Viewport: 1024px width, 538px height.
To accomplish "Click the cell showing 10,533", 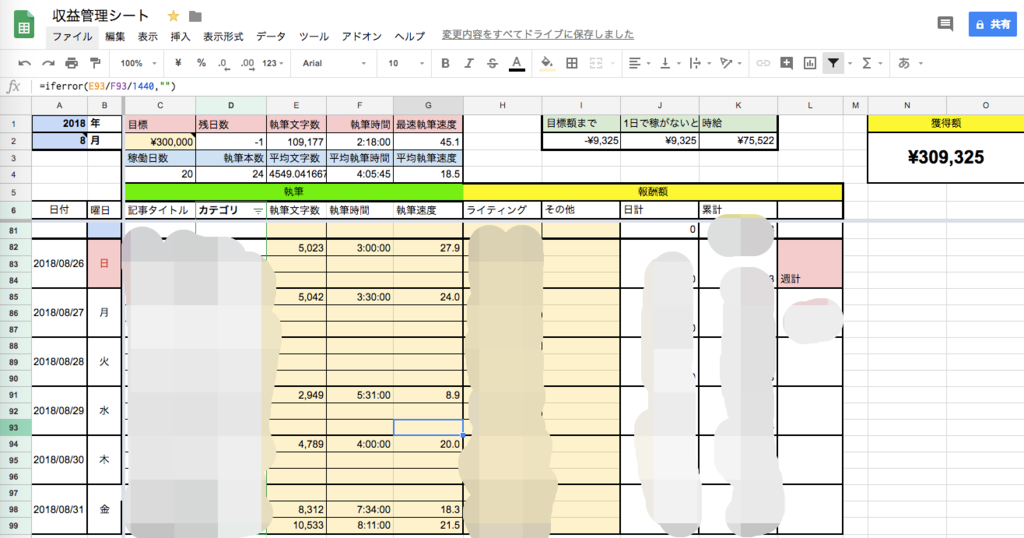I will tap(296, 525).
